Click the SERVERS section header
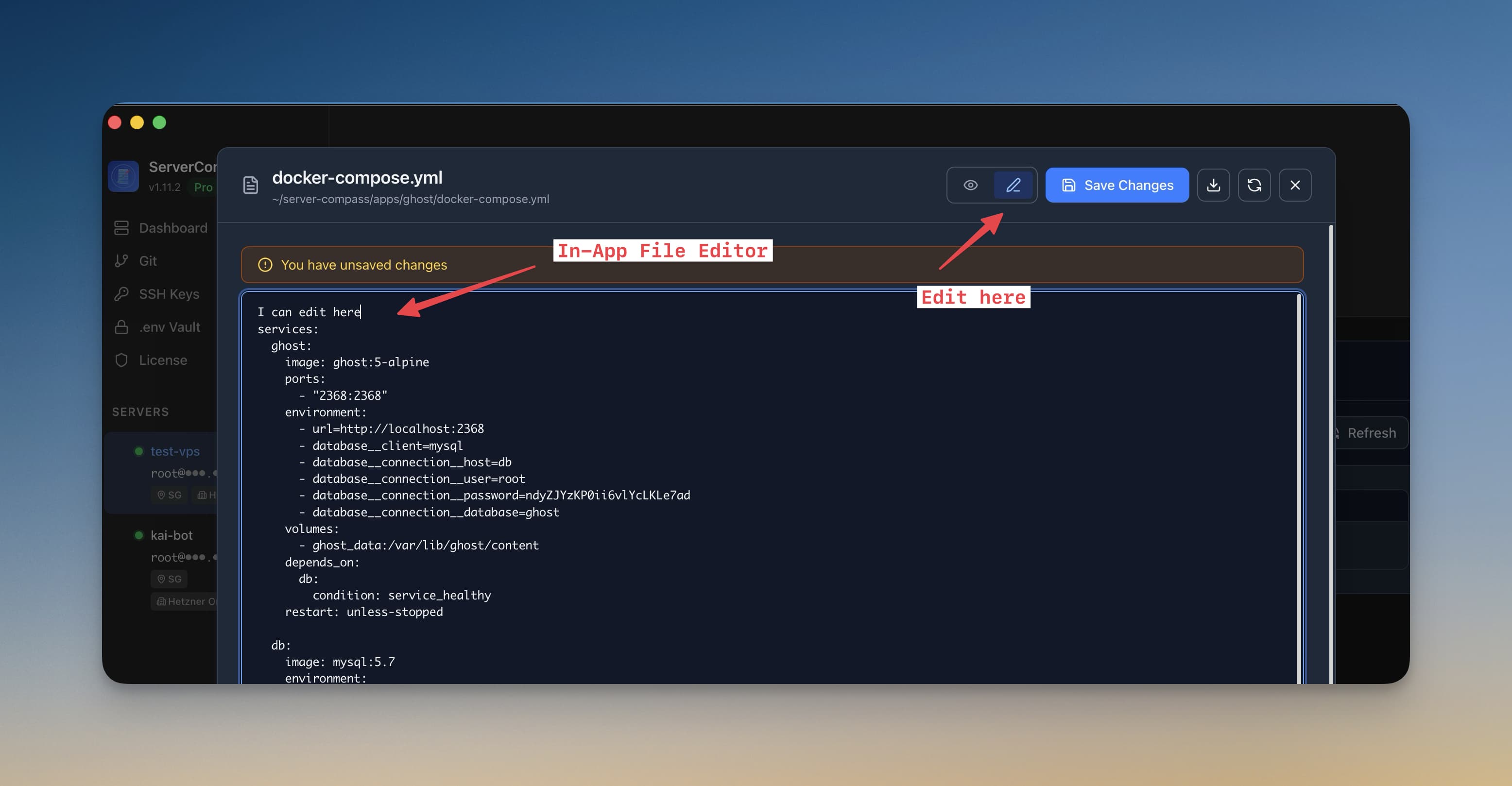Image resolution: width=1512 pixels, height=786 pixels. (140, 411)
